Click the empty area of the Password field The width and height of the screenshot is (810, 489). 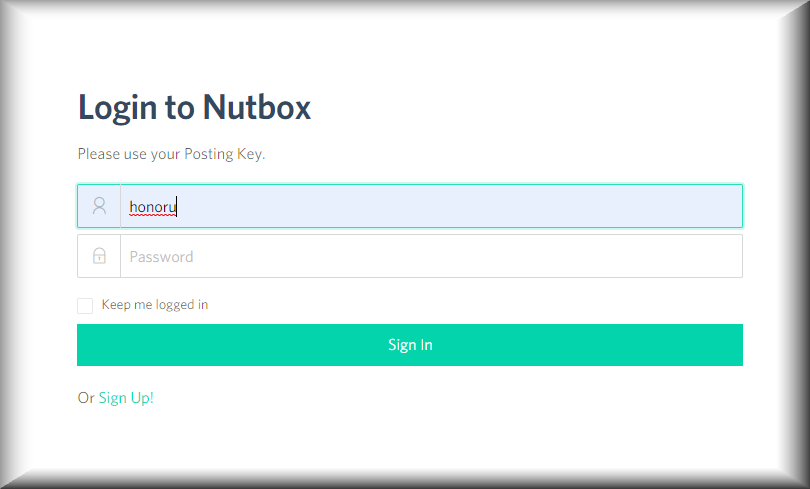[468, 256]
